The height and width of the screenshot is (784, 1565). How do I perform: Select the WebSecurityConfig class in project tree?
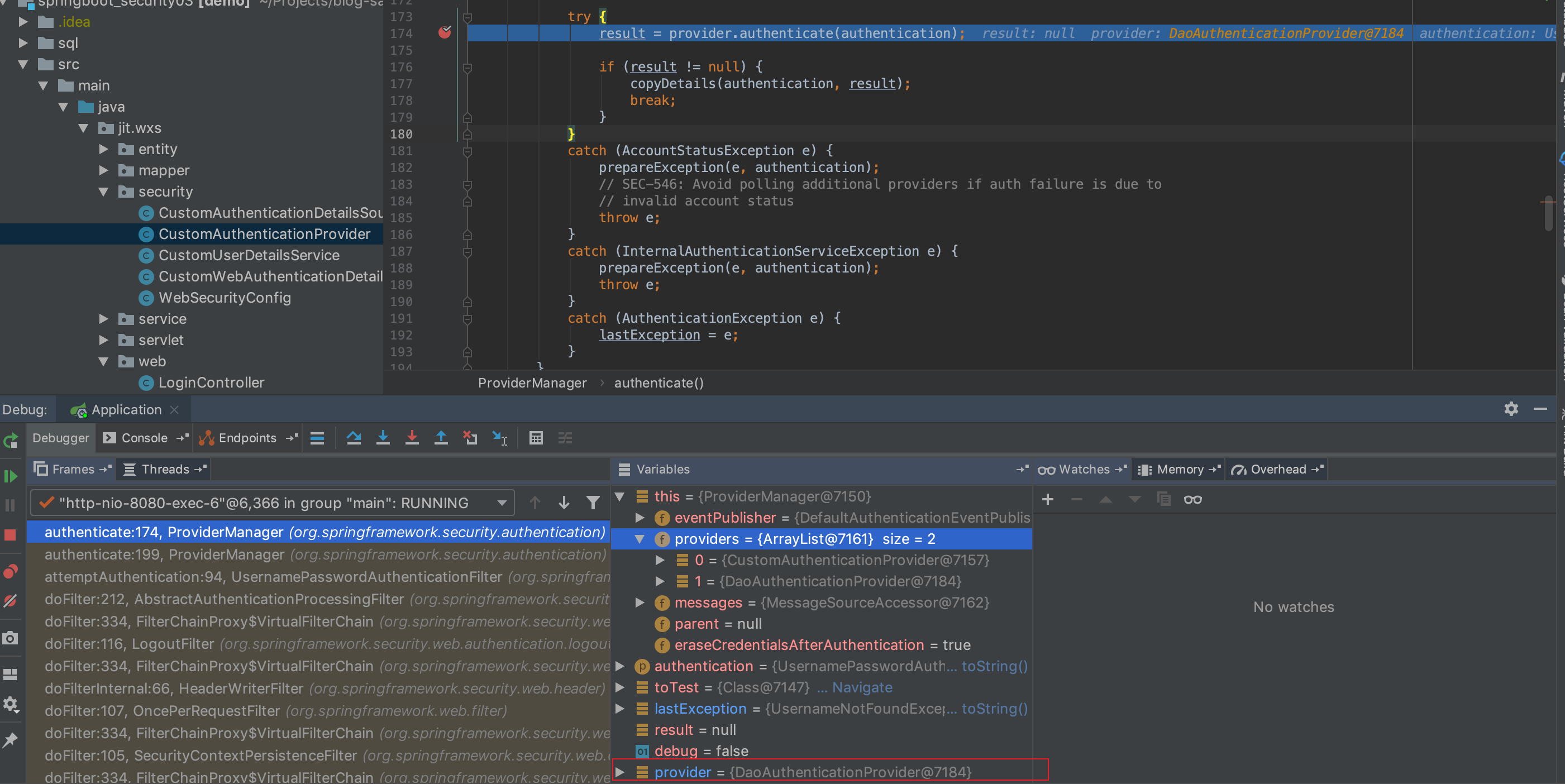[x=224, y=298]
